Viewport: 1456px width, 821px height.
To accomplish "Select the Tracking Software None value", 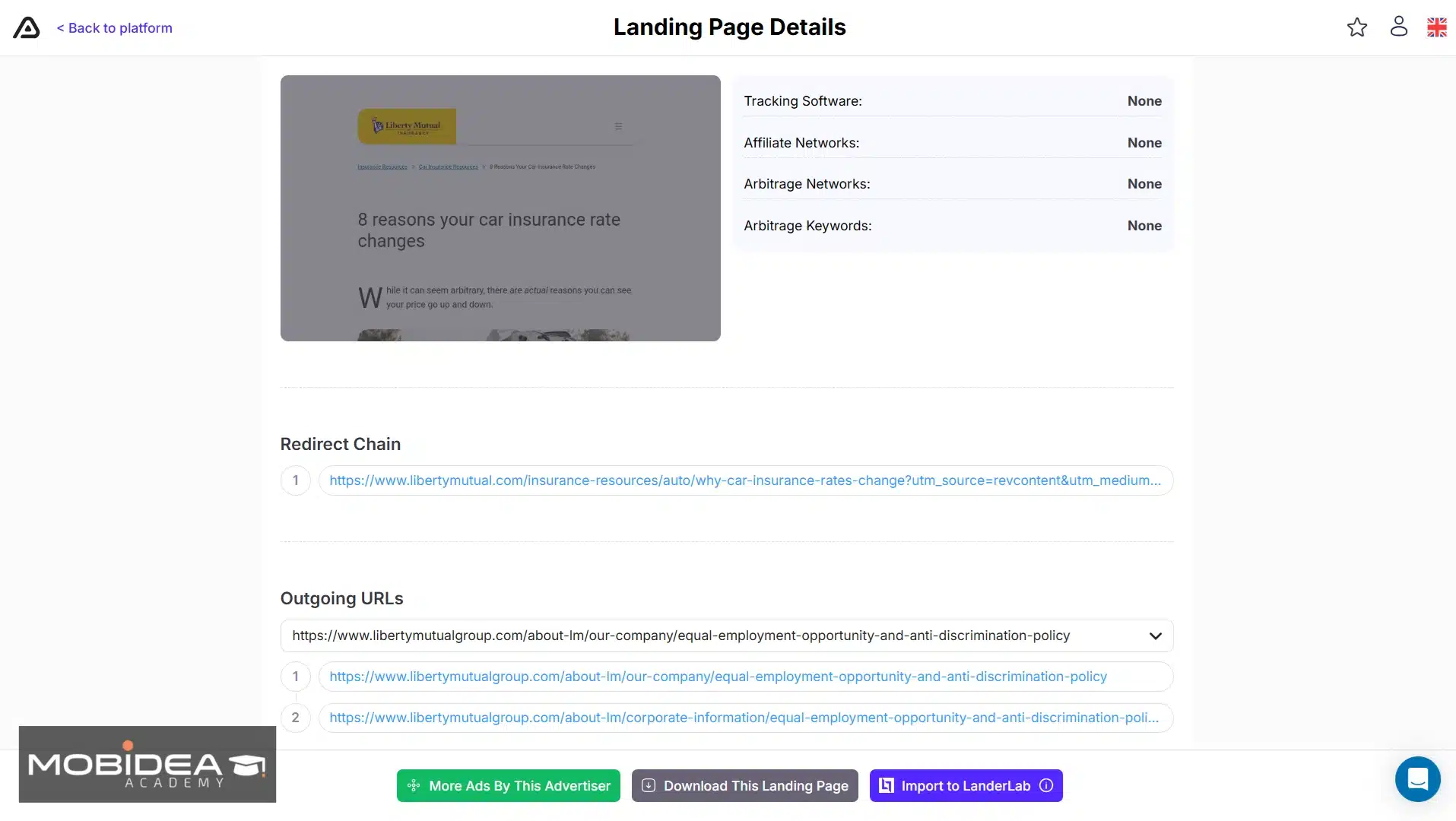I will click(x=1144, y=101).
